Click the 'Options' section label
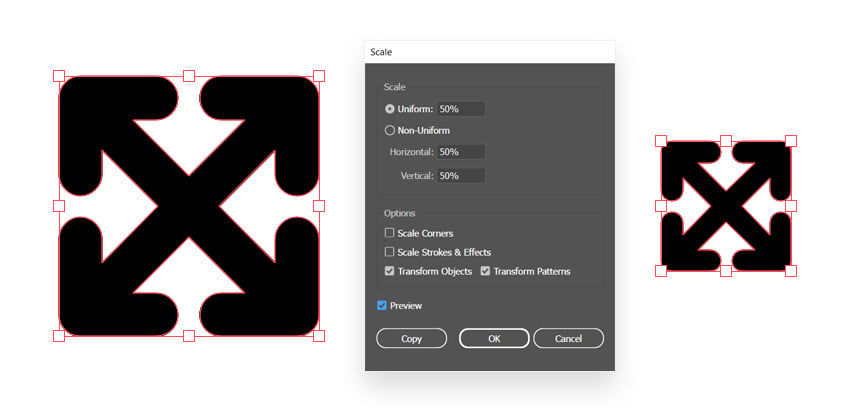Viewport: 850px width, 412px height. pos(400,214)
